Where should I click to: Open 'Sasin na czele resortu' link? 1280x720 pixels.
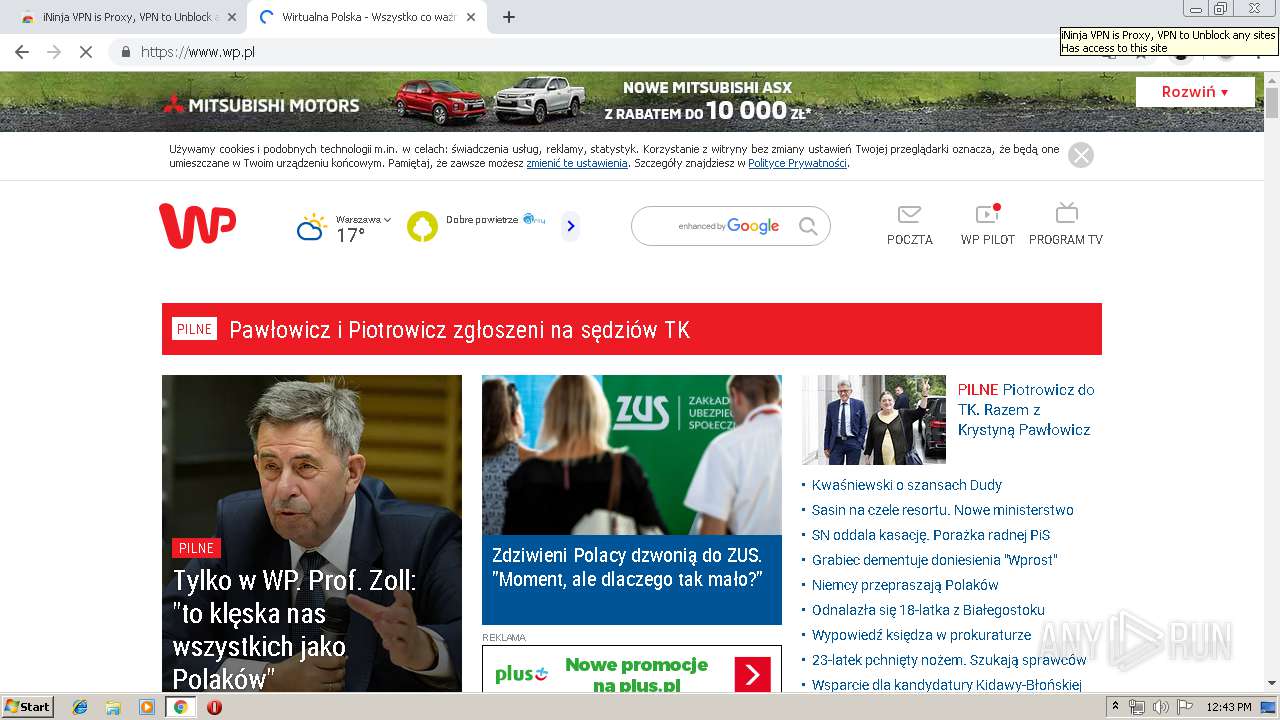[x=943, y=510]
